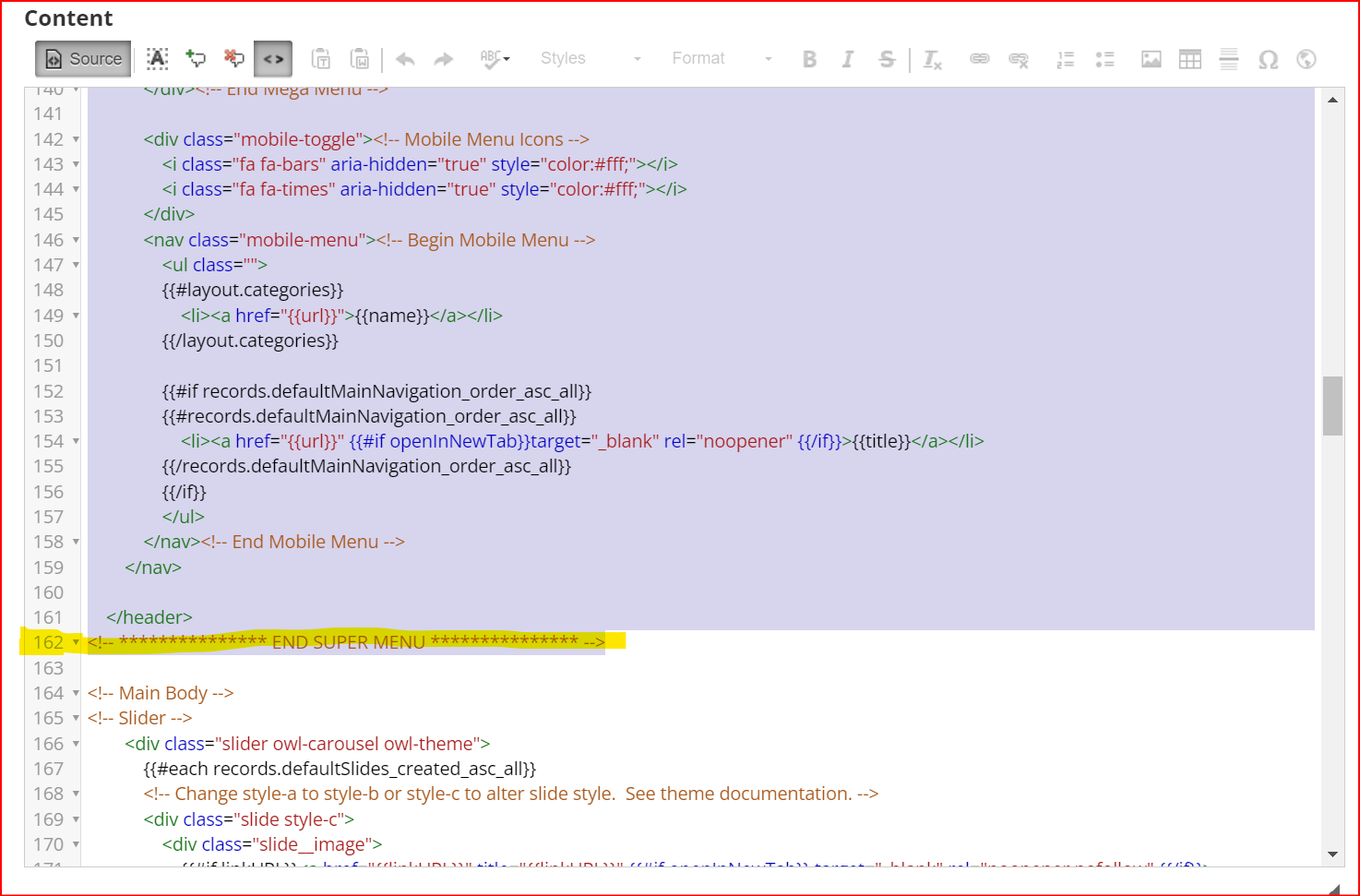Click the insert Image icon
This screenshot has height=896, width=1360.
point(1151,59)
